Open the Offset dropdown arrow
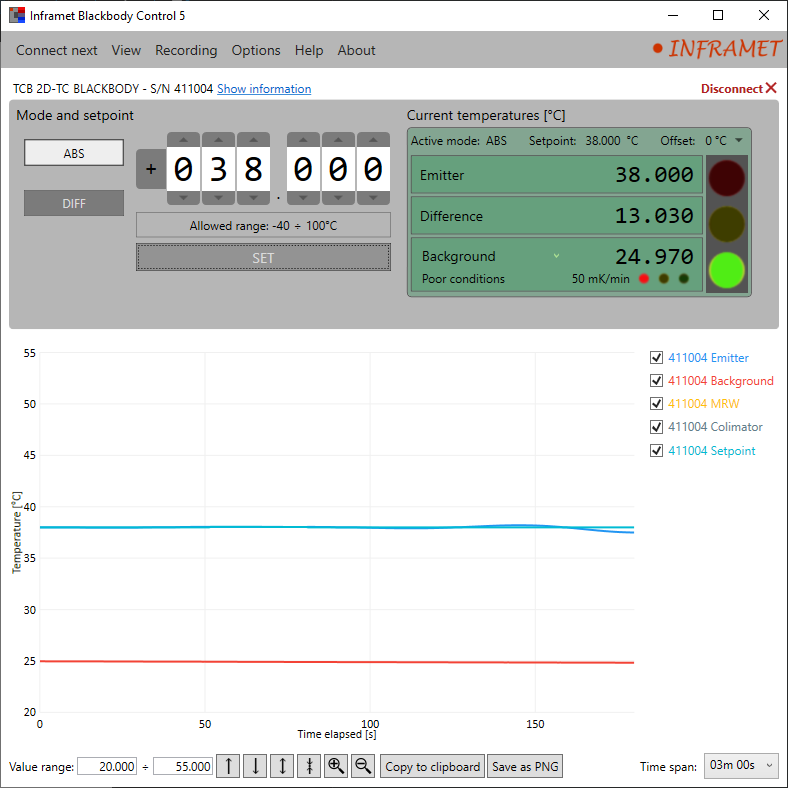 (738, 140)
